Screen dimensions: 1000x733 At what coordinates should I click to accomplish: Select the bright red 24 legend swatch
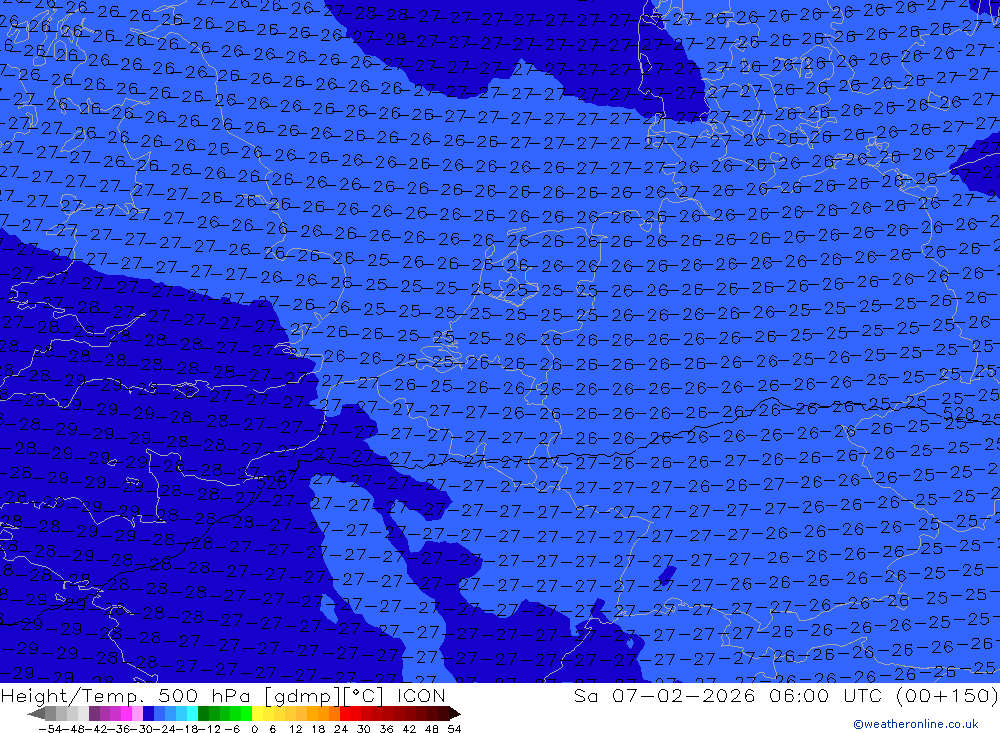tap(345, 713)
